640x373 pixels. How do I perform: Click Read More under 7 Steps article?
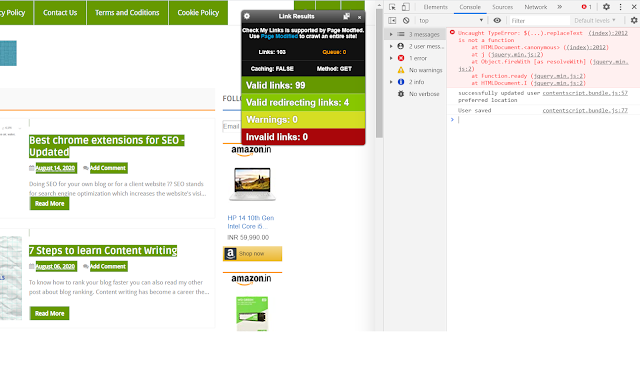(49, 313)
